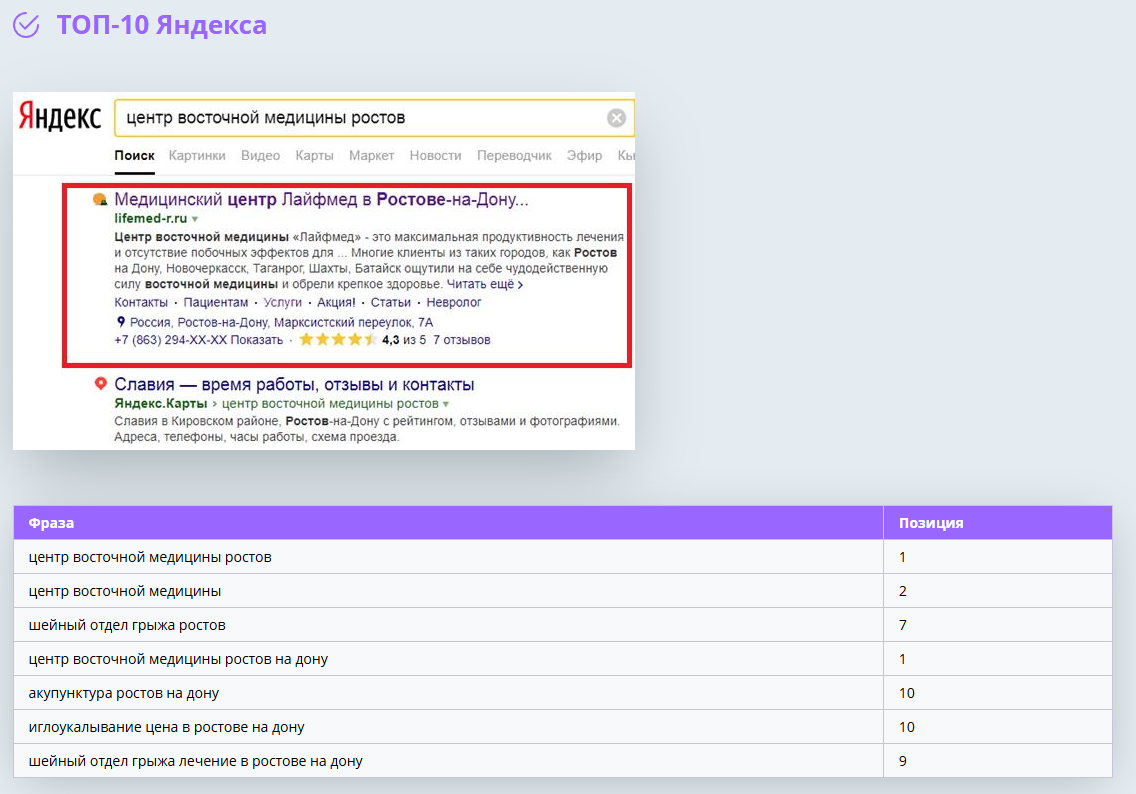Click the Yandex logo
The image size is (1136, 794).
pos(59,117)
